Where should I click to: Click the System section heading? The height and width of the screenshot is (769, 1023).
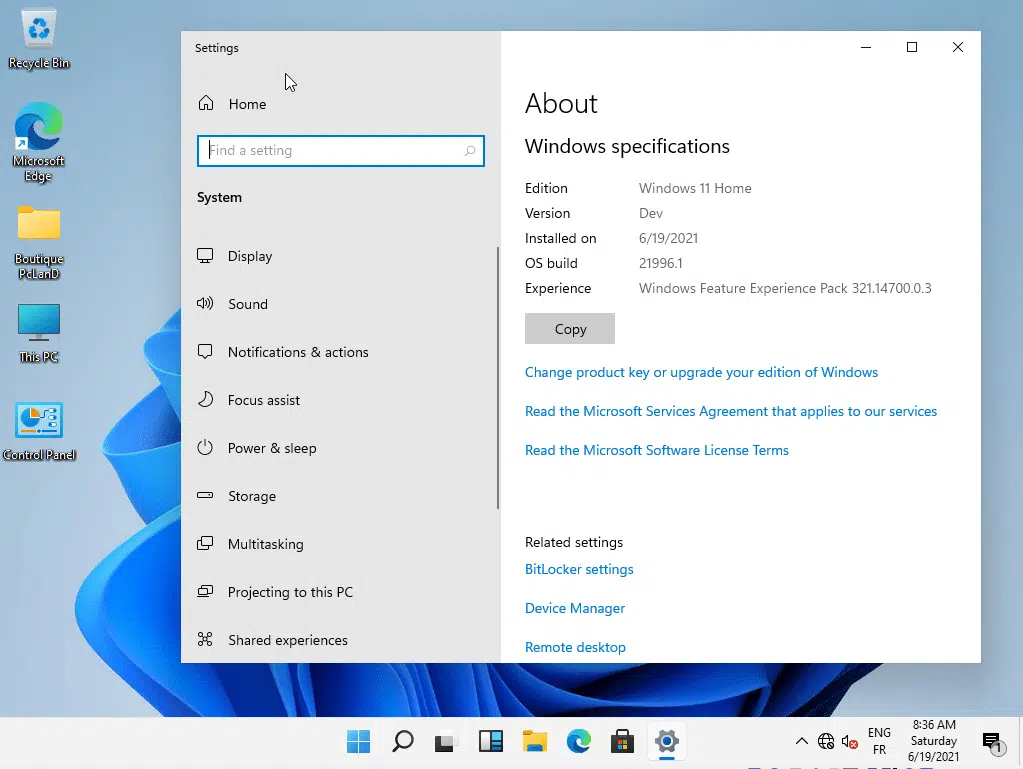pos(219,197)
